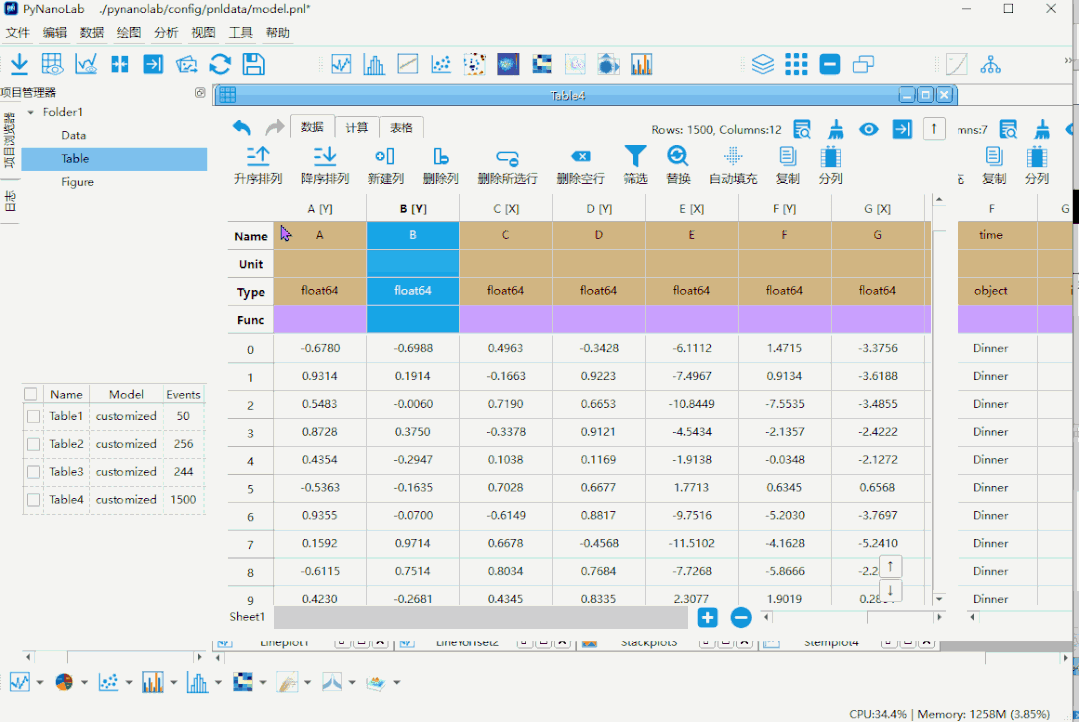The image size is (1079, 722).
Task: Check the Table4 row checkbox
Action: pyautogui.click(x=33, y=500)
